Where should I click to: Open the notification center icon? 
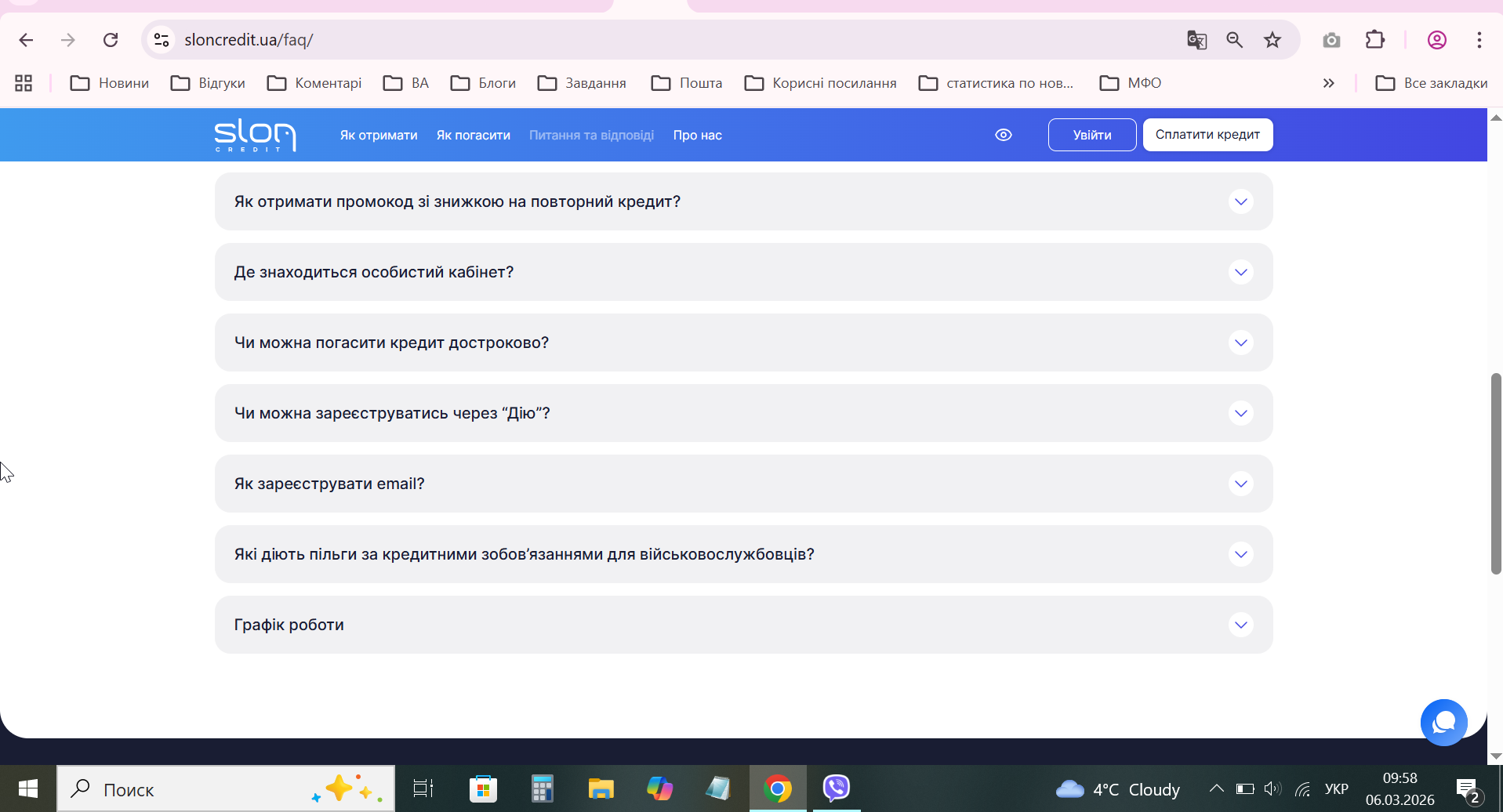coord(1469,790)
